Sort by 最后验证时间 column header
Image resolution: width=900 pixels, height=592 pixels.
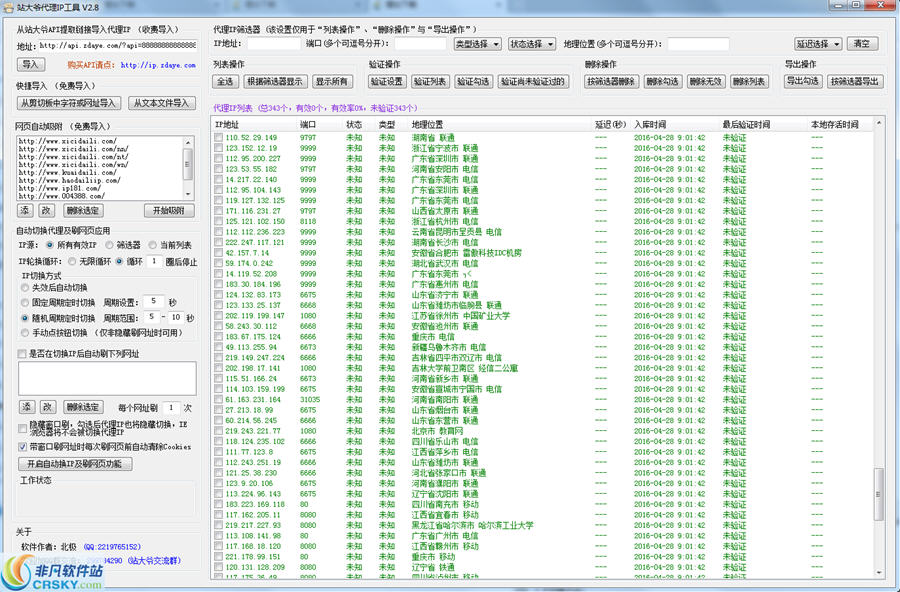(763, 125)
